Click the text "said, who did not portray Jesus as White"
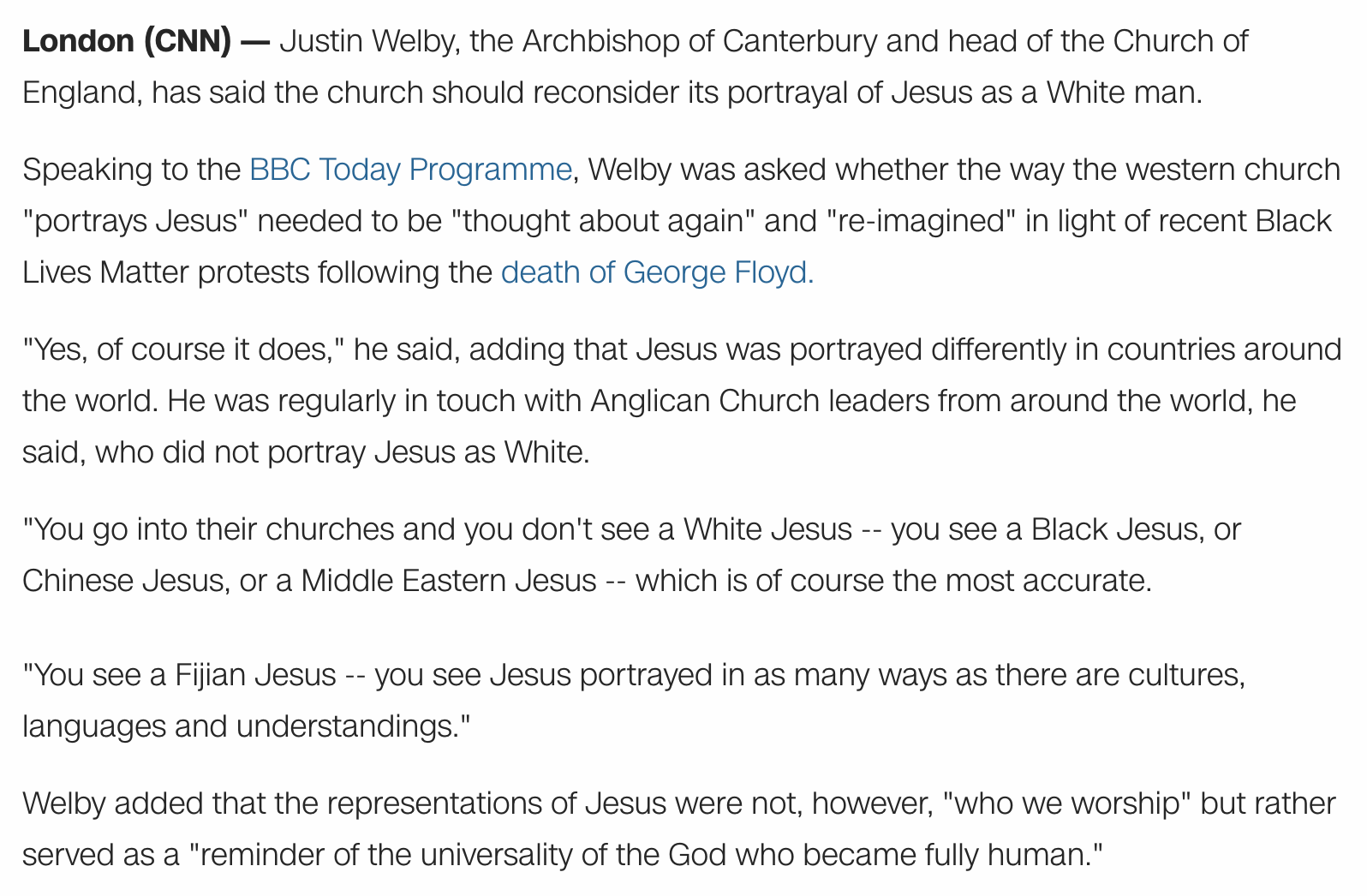The width and height of the screenshot is (1367, 896). (x=306, y=452)
